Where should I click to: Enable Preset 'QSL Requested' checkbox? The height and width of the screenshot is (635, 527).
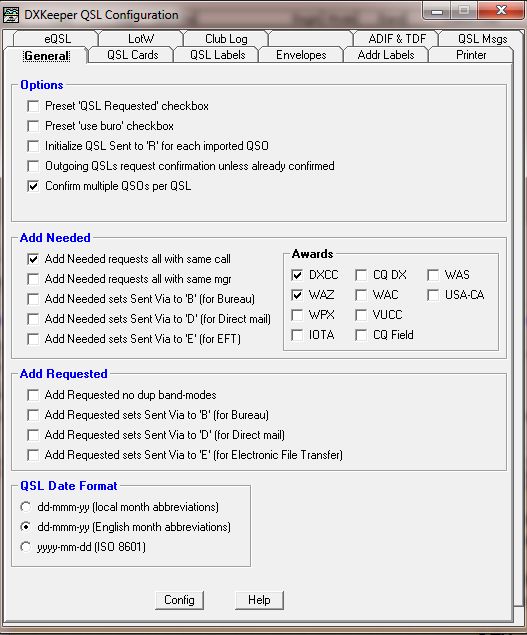[x=33, y=106]
